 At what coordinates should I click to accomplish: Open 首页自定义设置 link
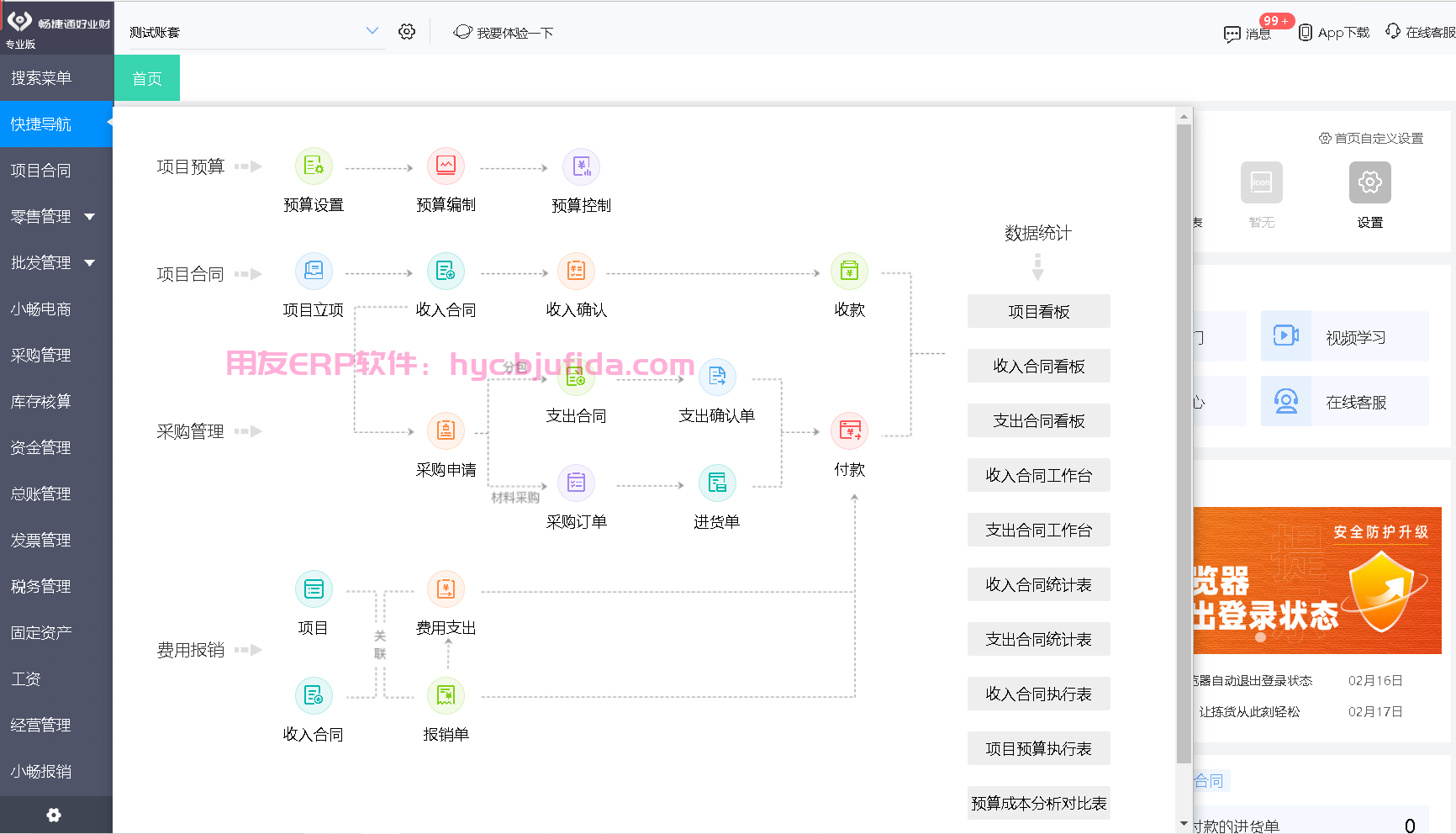[1371, 138]
